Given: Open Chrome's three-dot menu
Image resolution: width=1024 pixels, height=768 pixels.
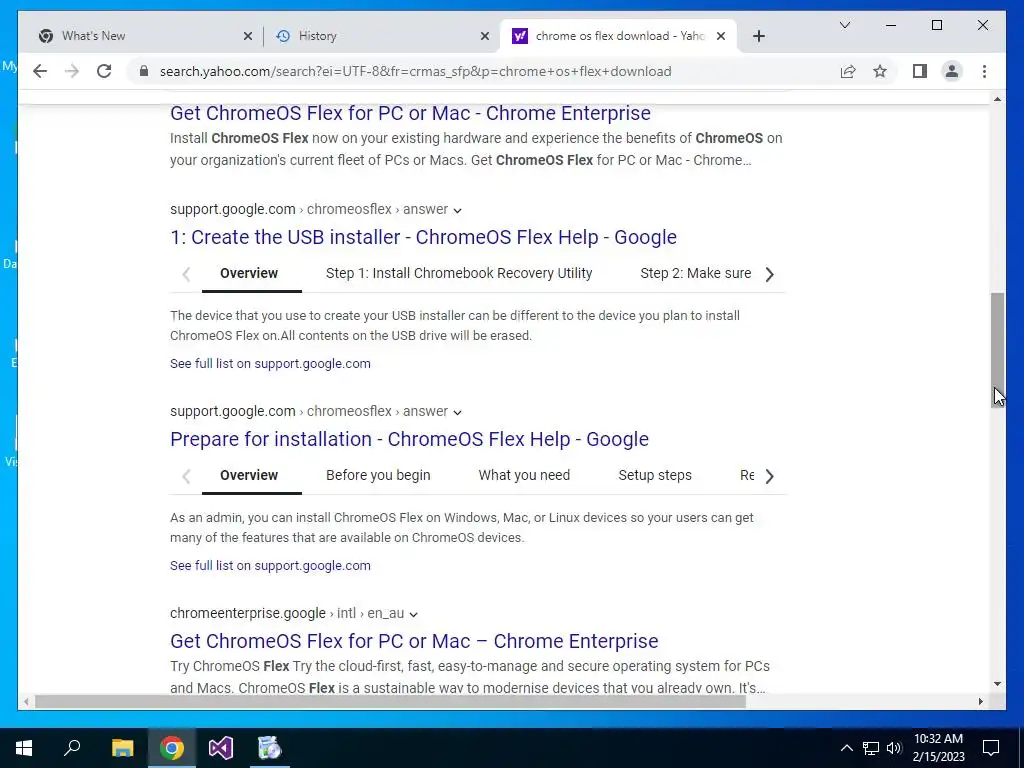Looking at the screenshot, I should point(984,71).
